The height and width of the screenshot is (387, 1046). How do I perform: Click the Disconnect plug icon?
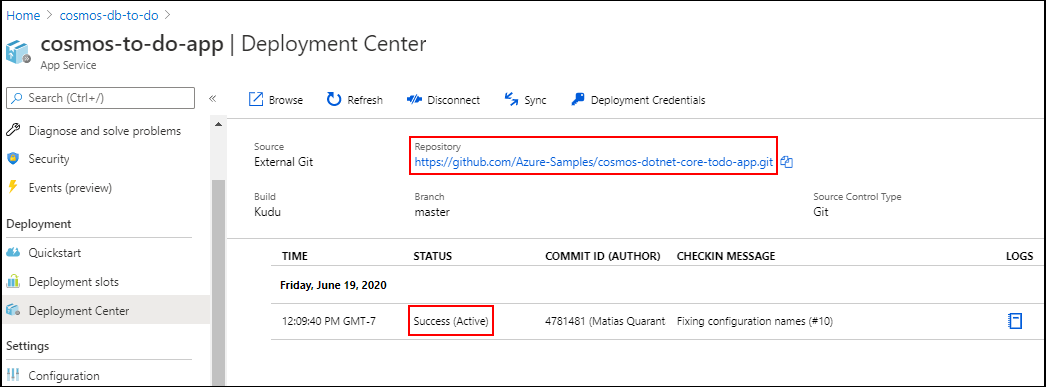click(x=414, y=99)
